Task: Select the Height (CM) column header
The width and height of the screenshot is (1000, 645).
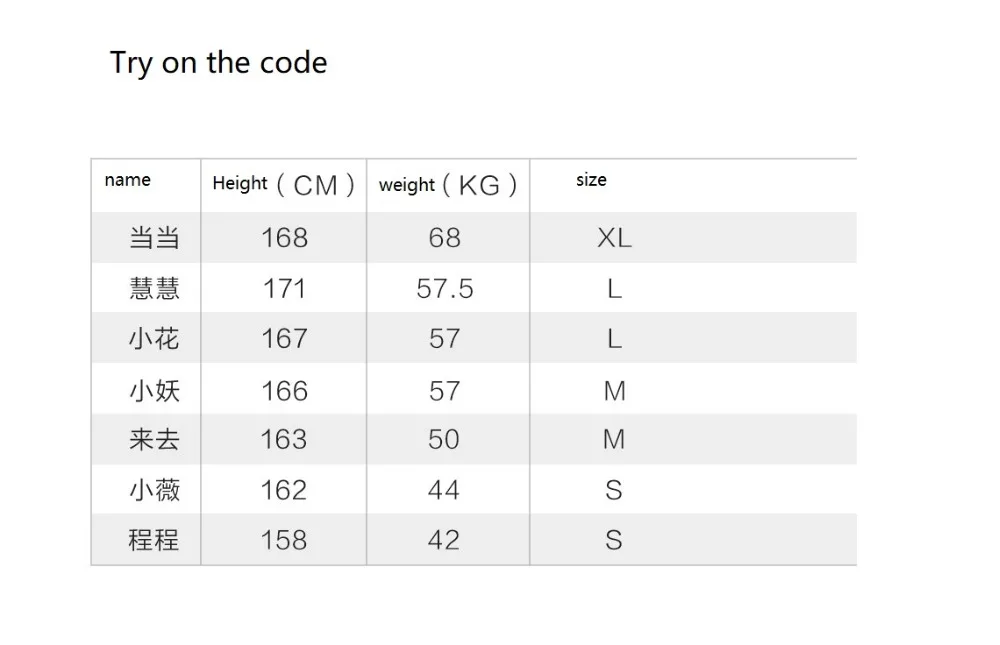Action: pos(283,184)
